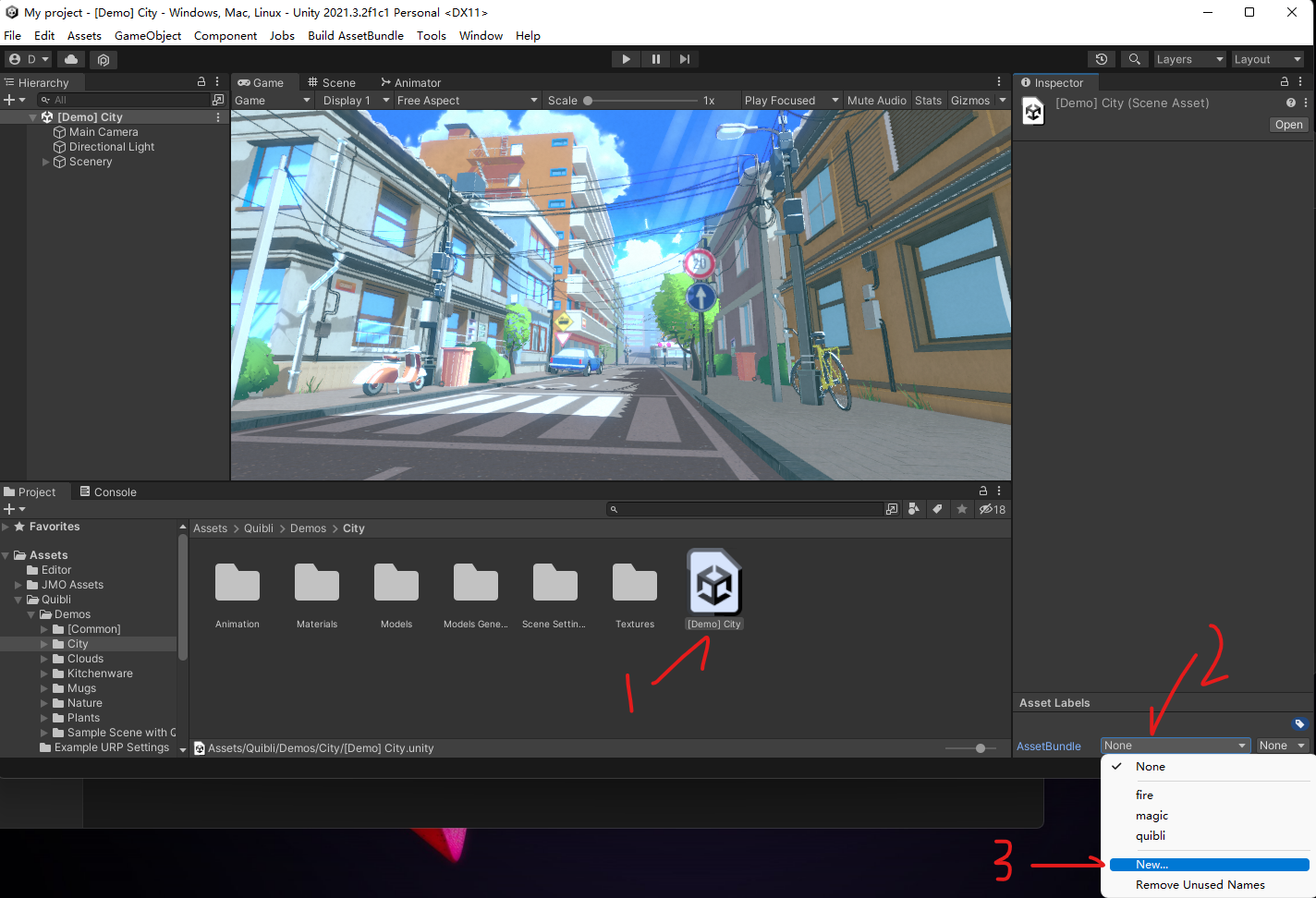Switch to the Console tab
The width and height of the screenshot is (1316, 898).
(x=108, y=491)
